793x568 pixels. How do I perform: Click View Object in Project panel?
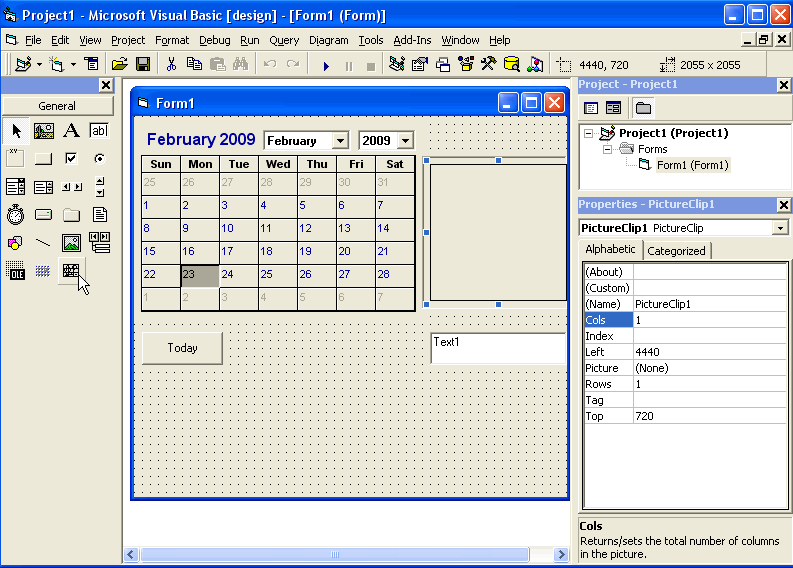click(613, 108)
